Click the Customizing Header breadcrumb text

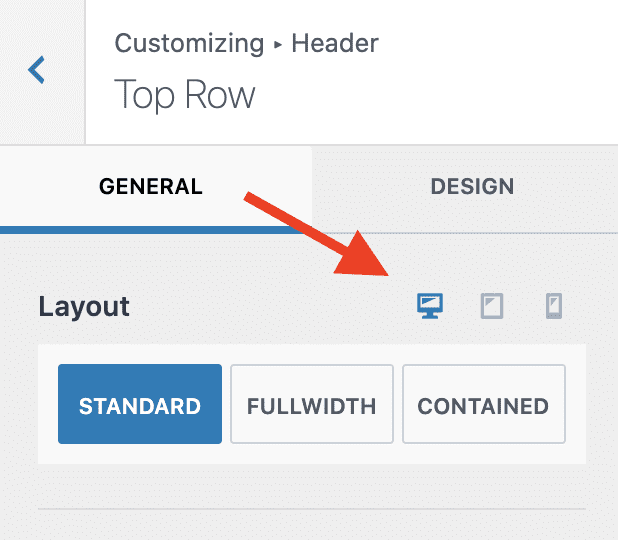click(x=246, y=43)
